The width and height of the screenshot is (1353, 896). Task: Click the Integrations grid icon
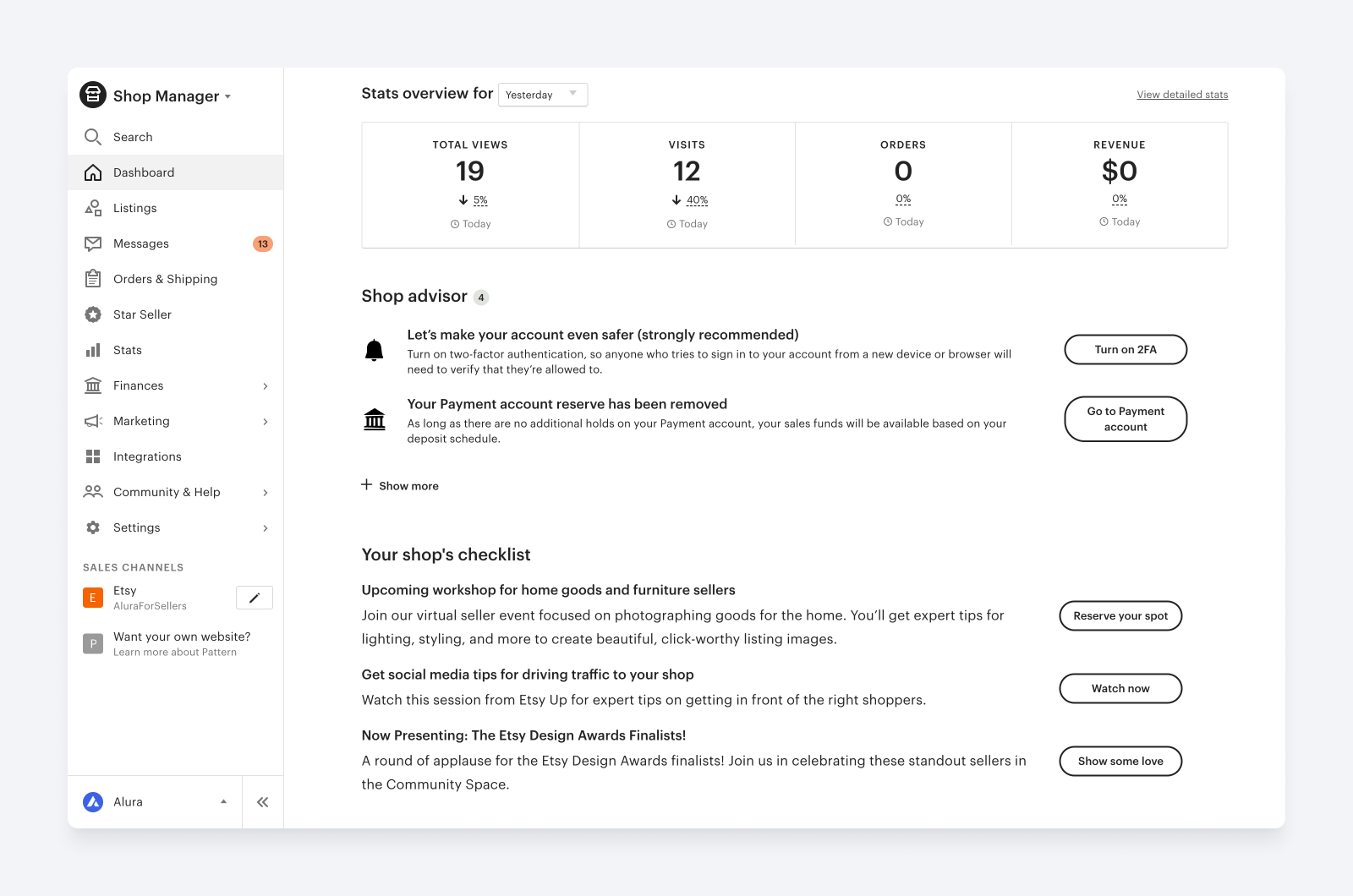coord(93,456)
